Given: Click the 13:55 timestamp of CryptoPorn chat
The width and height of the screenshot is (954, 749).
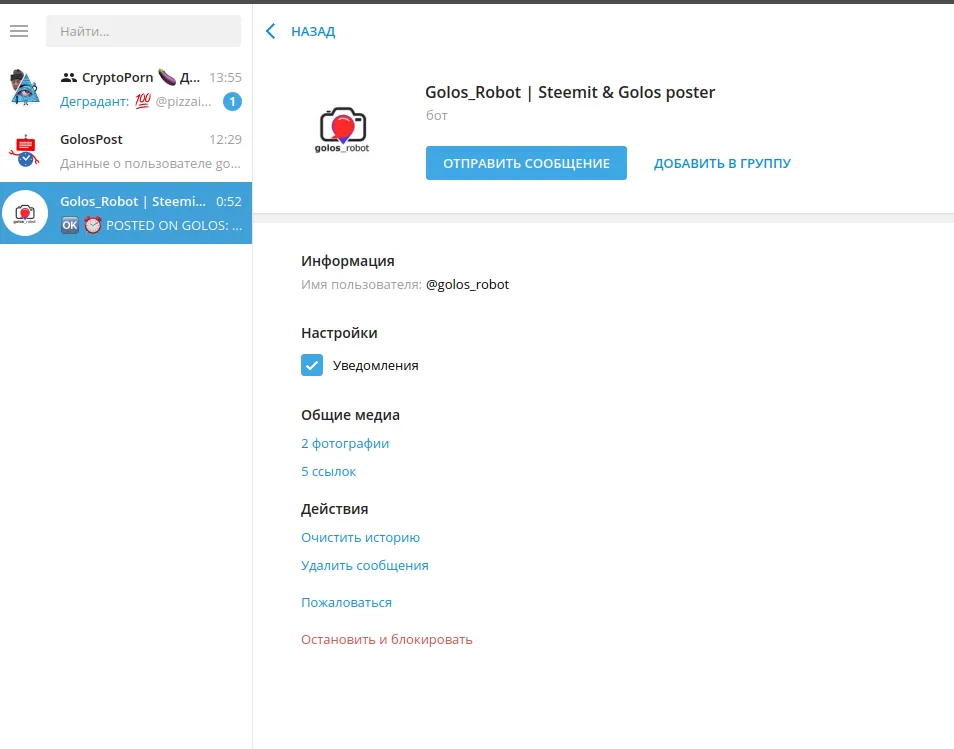Looking at the screenshot, I should click(x=225, y=77).
